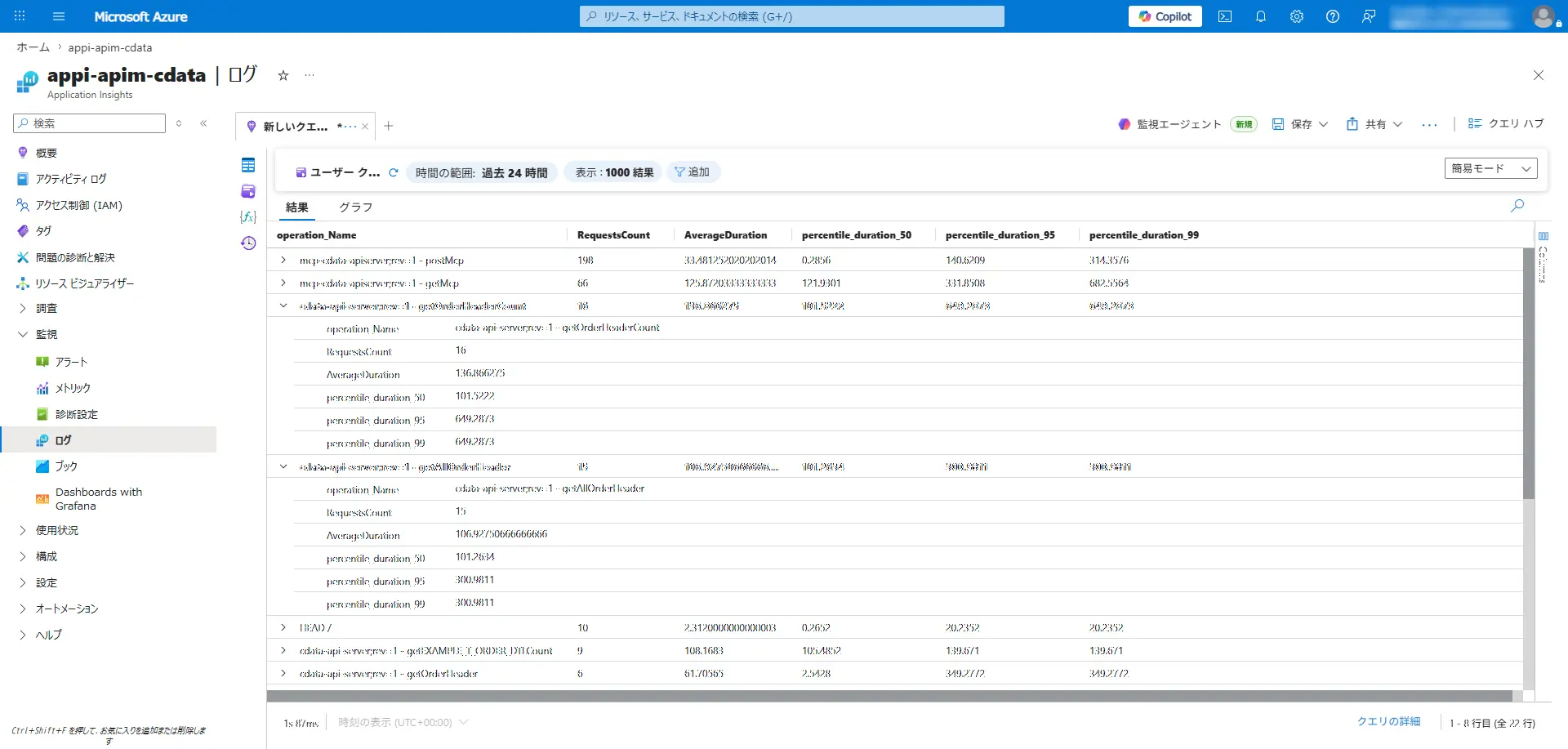Open Workbooks under Monitoring
Viewport: 1568px width, 749px height.
tap(66, 466)
